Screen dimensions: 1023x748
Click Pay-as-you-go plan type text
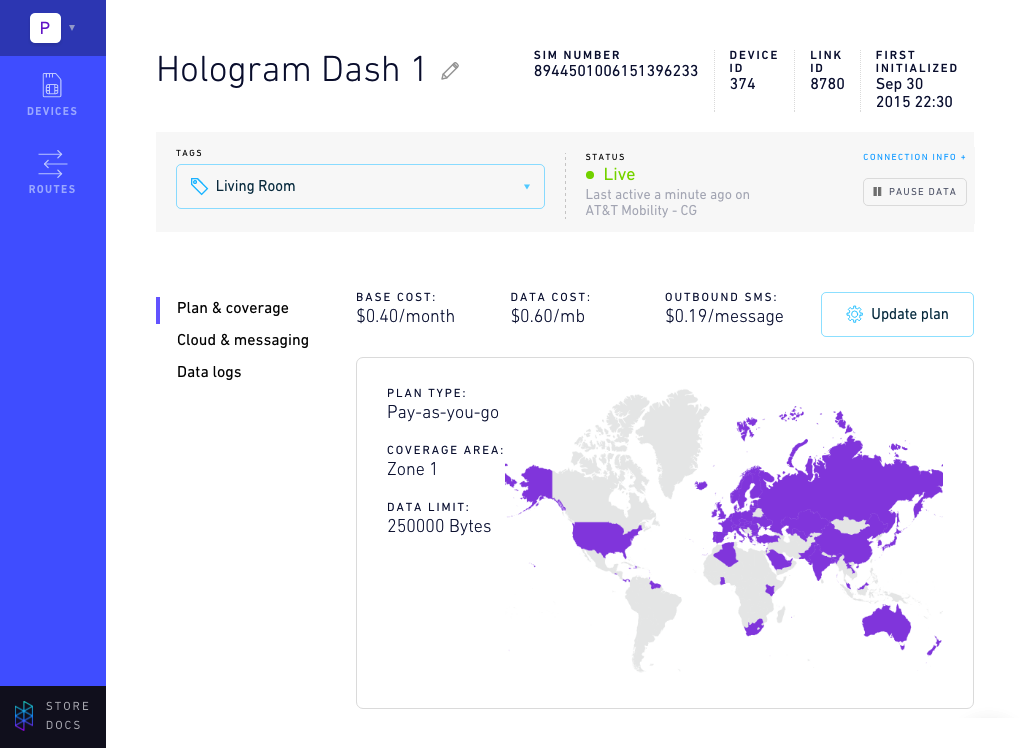pos(443,413)
